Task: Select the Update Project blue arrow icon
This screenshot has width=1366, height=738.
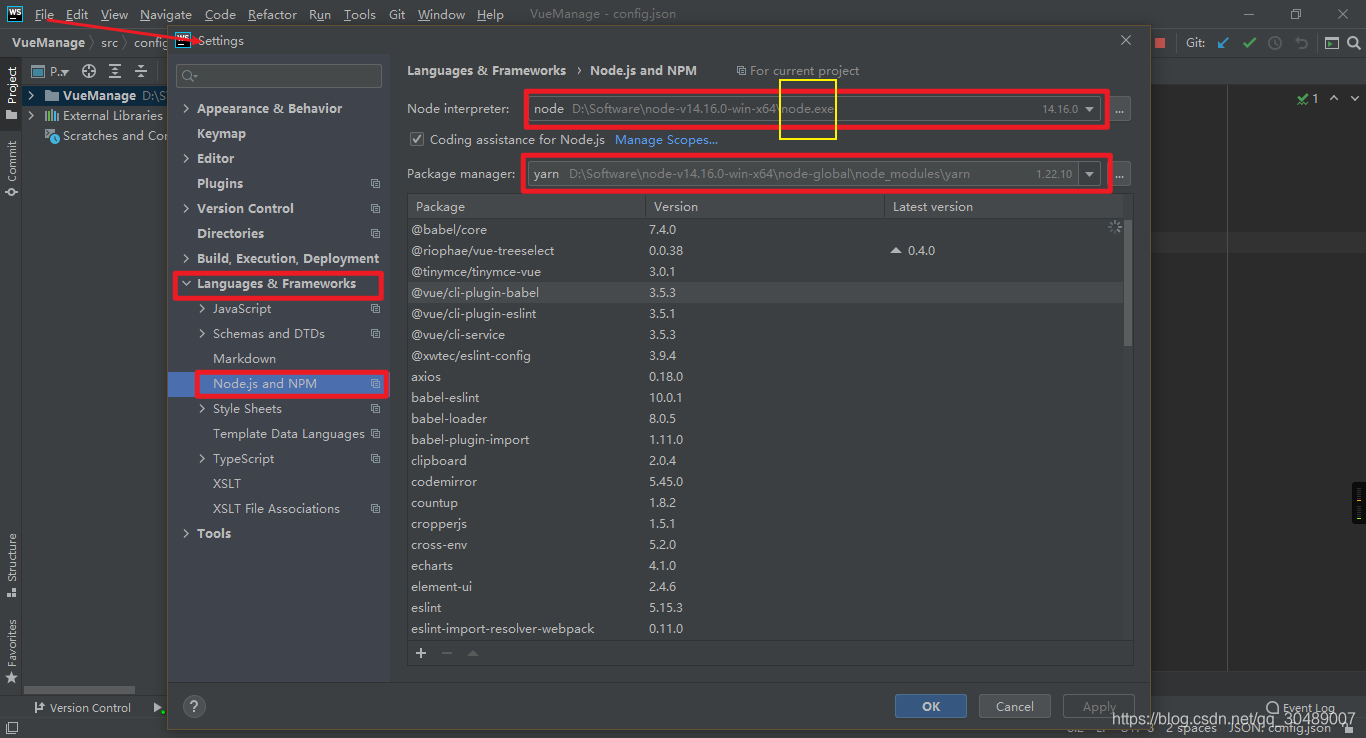Action: point(1222,42)
